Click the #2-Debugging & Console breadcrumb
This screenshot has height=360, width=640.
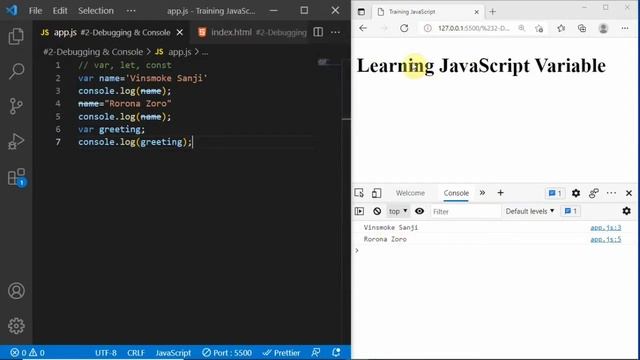93,52
